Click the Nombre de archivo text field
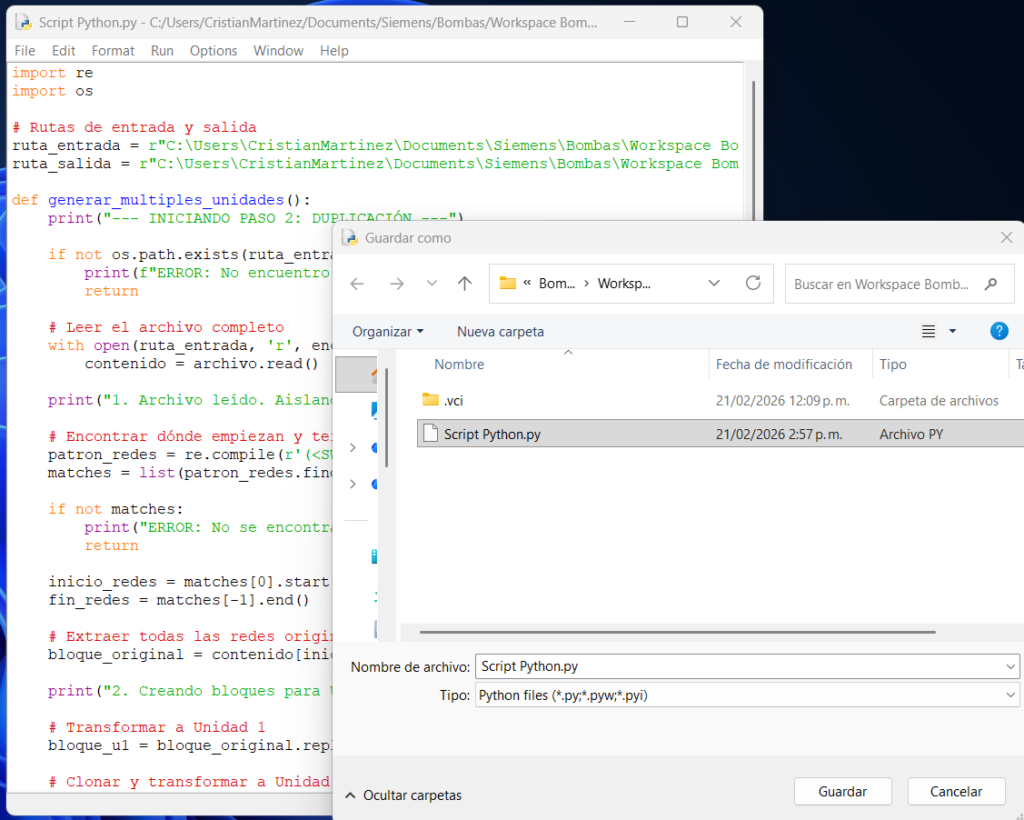The height and width of the screenshot is (820, 1024). 740,666
